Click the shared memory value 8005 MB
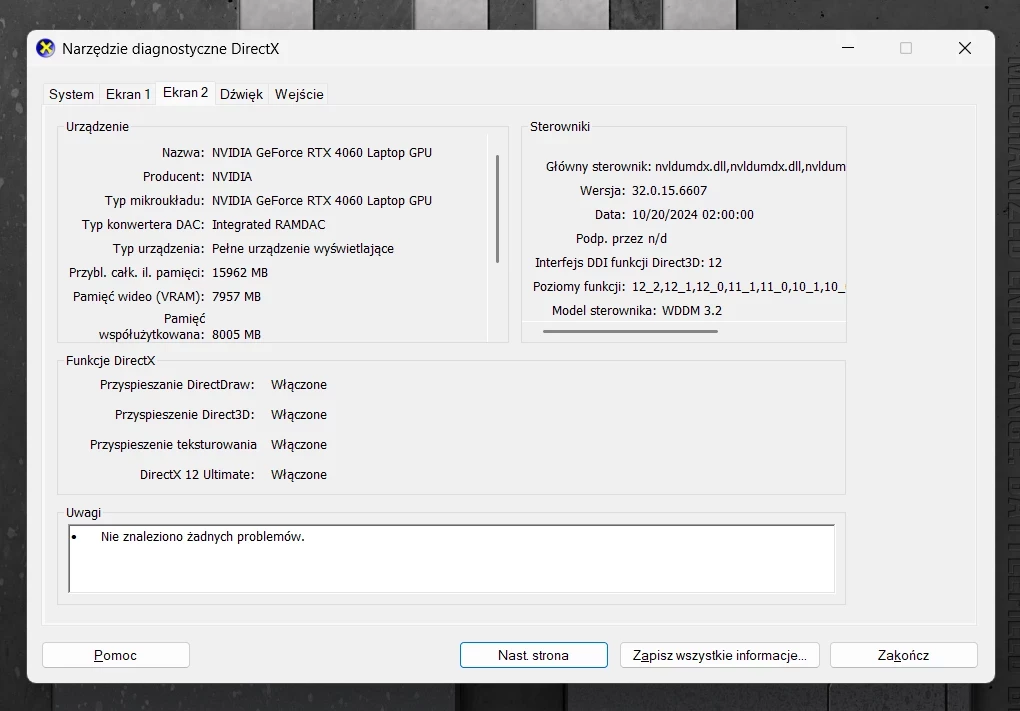 point(236,335)
